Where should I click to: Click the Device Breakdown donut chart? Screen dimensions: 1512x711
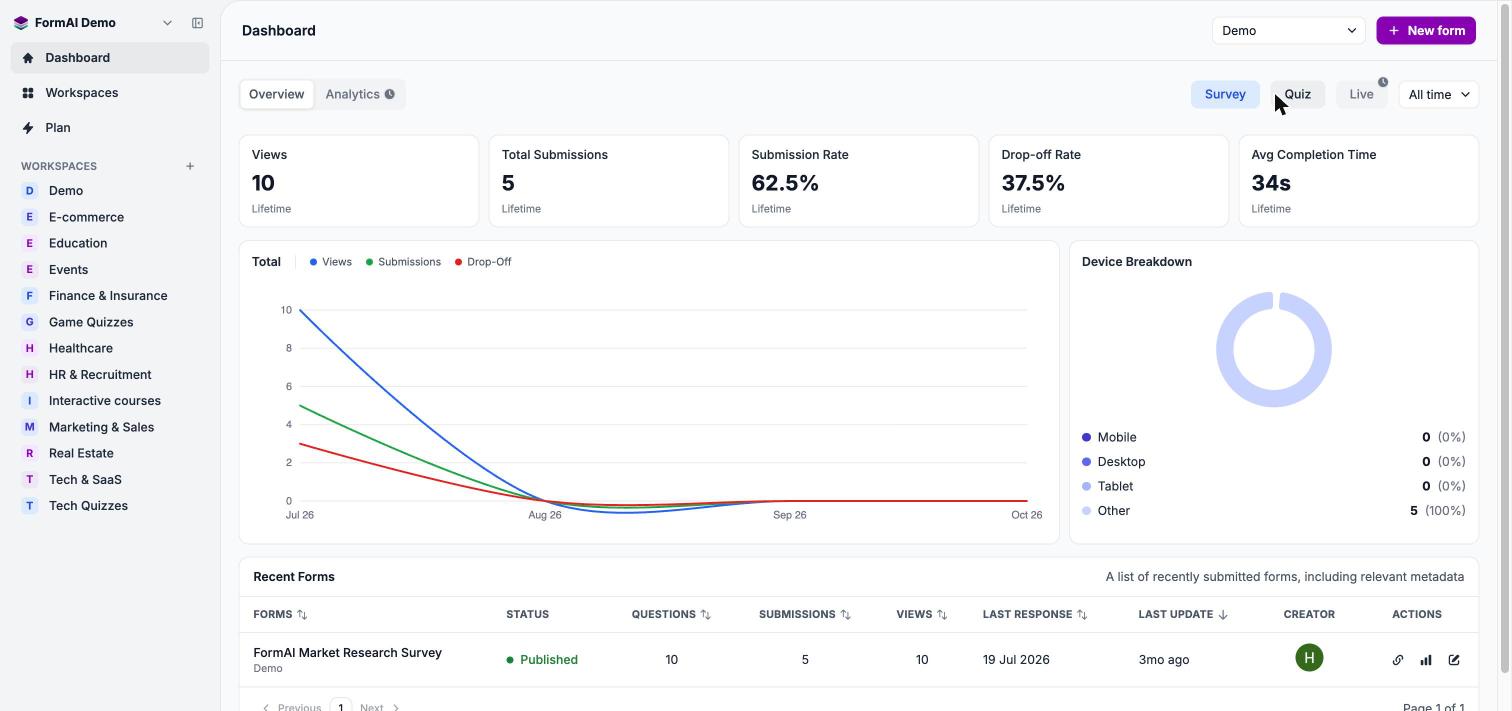pyautogui.click(x=1274, y=350)
